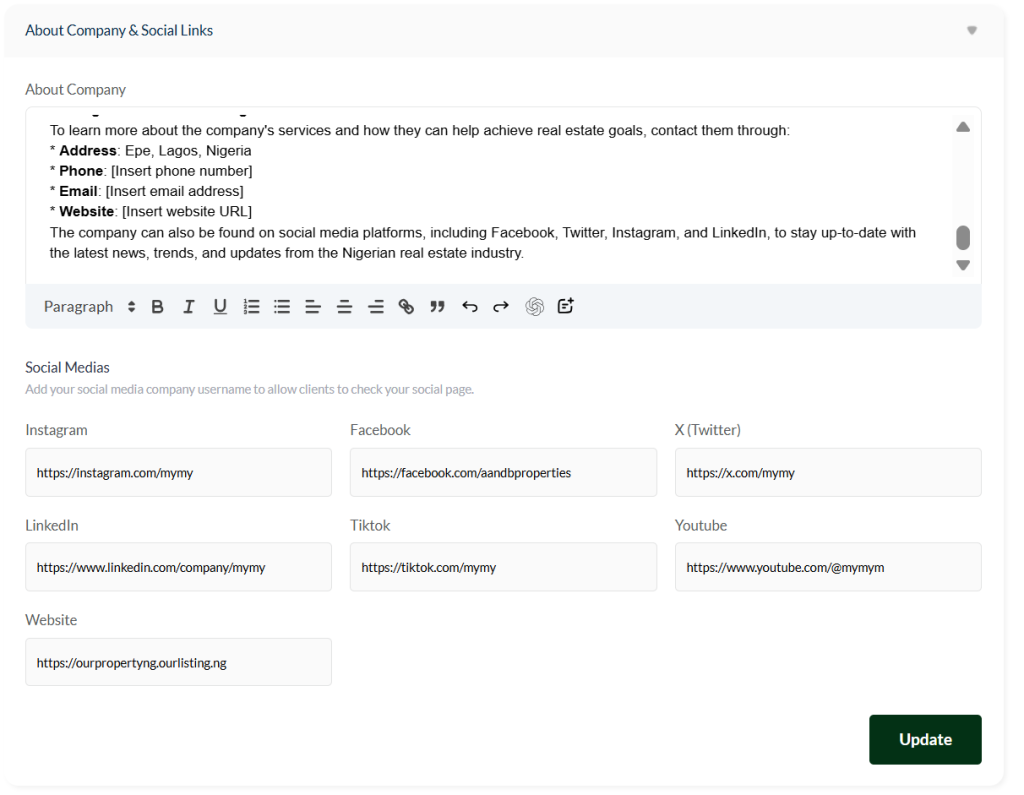
Task: Redo the last edit
Action: click(x=501, y=307)
